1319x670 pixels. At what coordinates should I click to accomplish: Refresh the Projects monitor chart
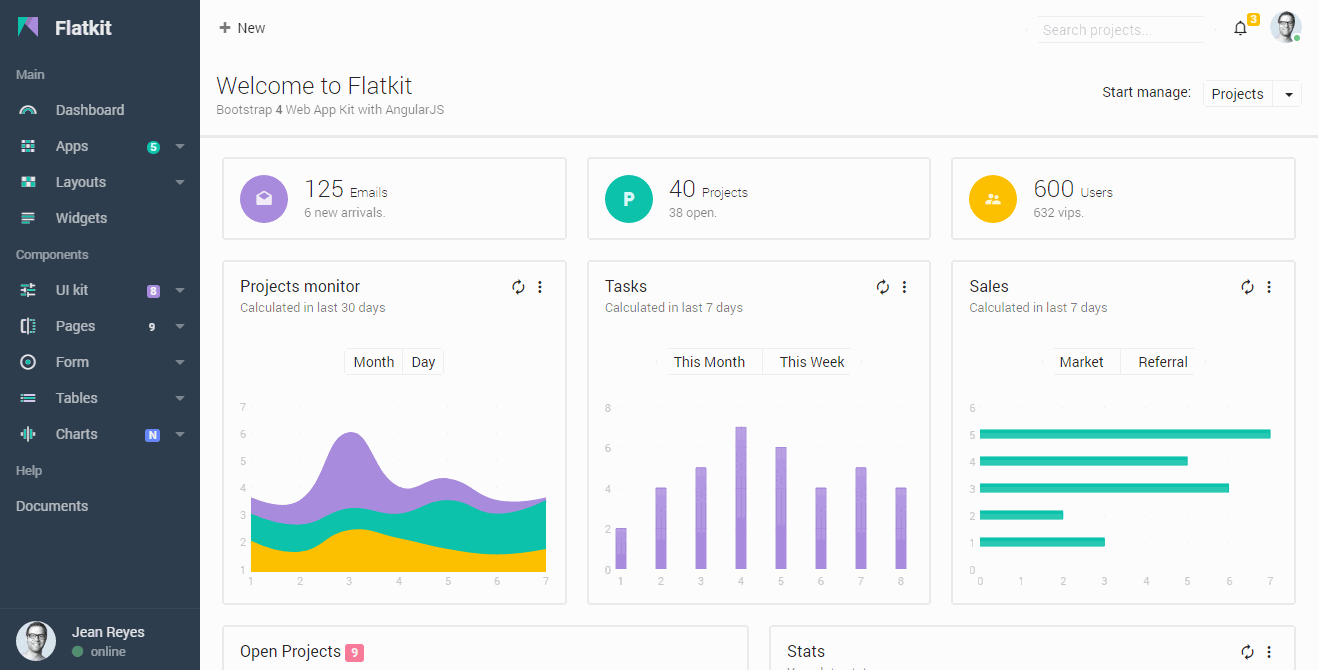coord(518,287)
